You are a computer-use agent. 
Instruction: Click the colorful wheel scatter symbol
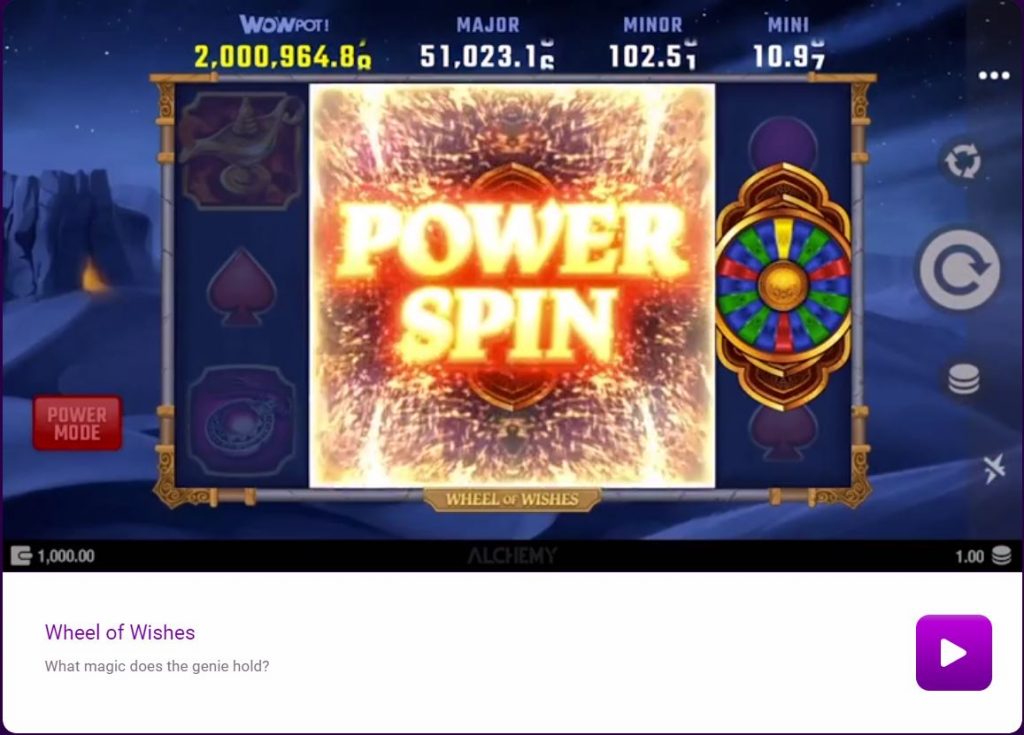(x=784, y=286)
